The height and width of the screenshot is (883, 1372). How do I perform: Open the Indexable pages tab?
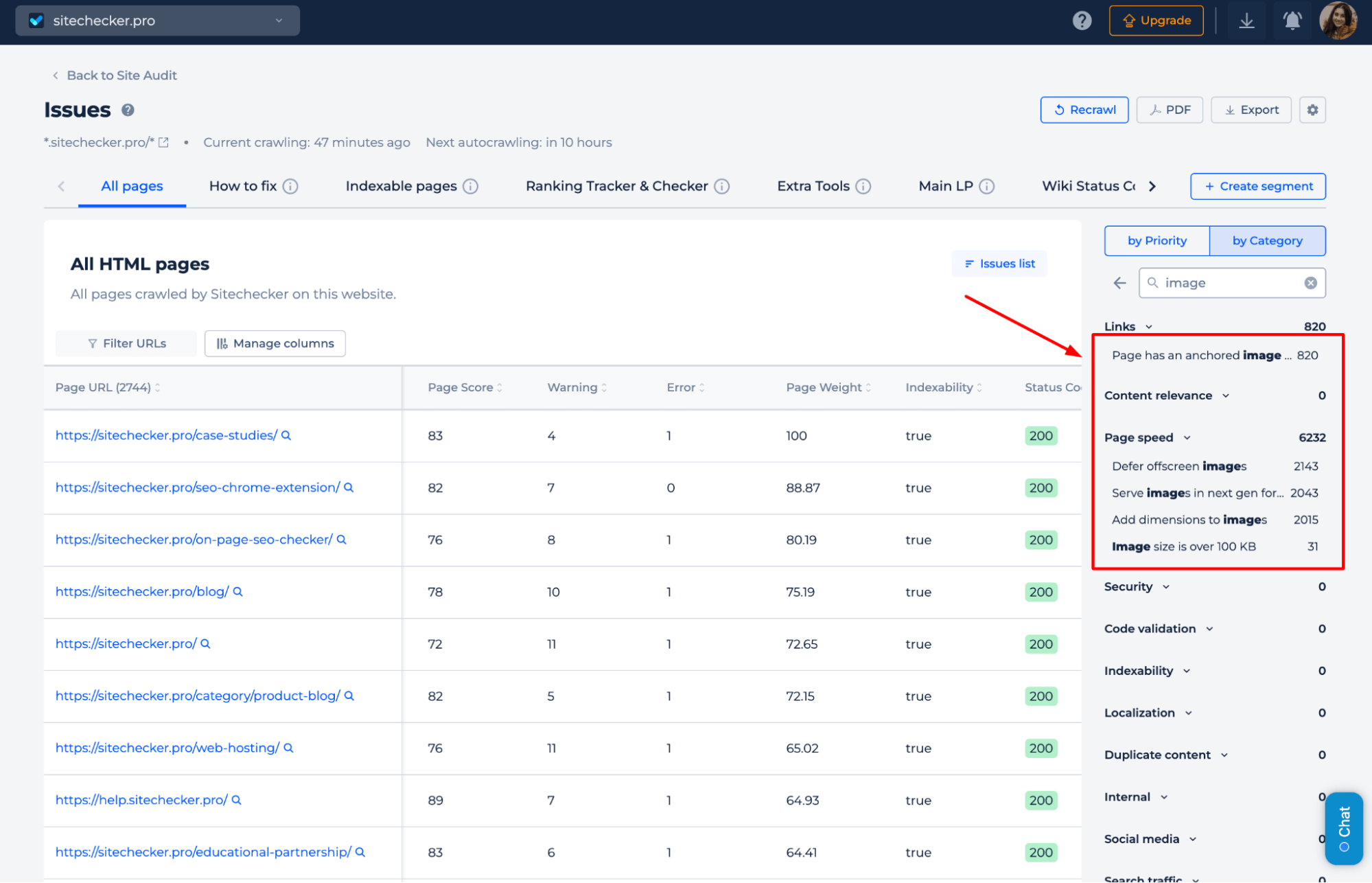coord(401,185)
